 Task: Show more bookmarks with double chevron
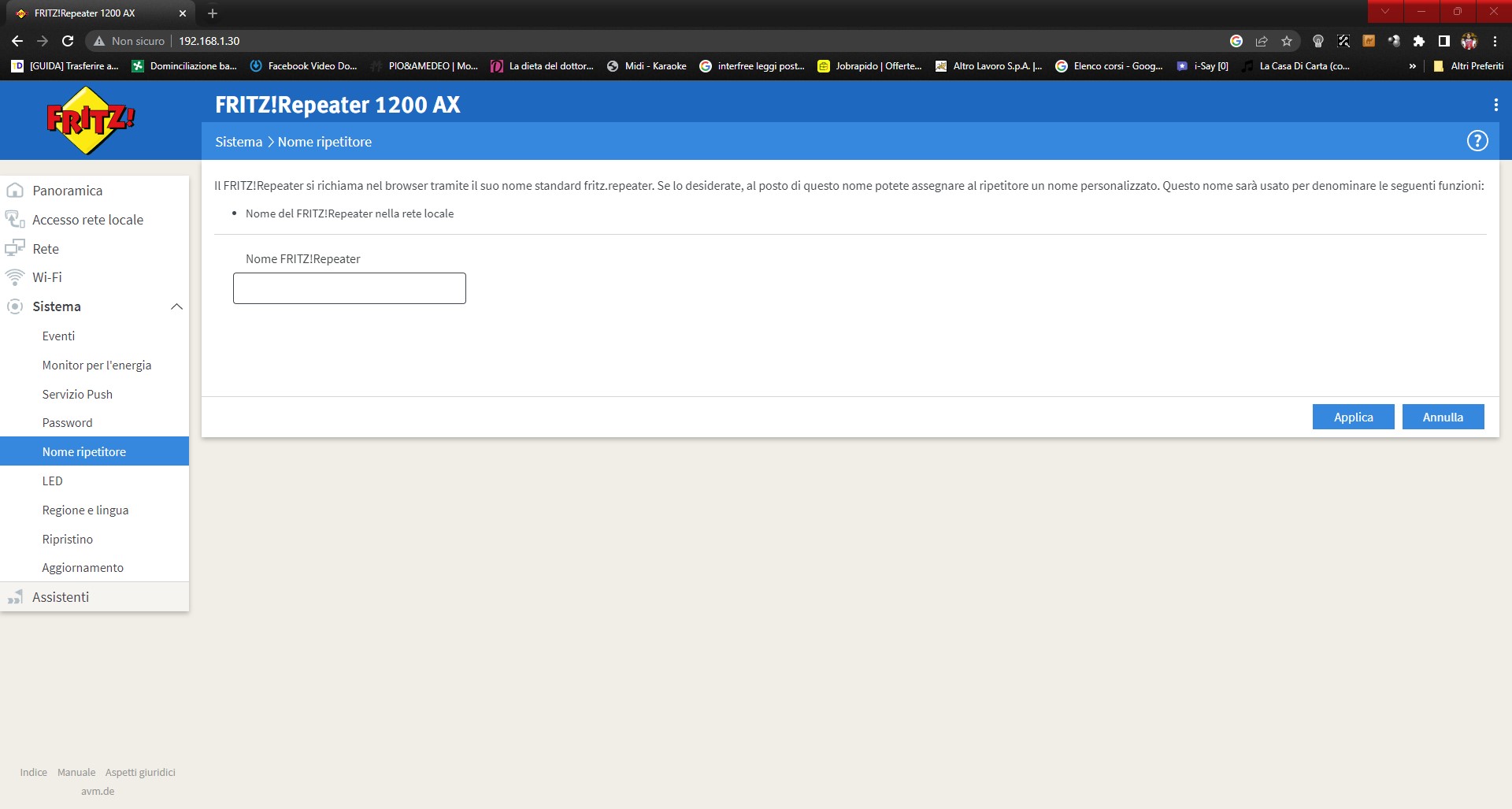coord(1413,66)
